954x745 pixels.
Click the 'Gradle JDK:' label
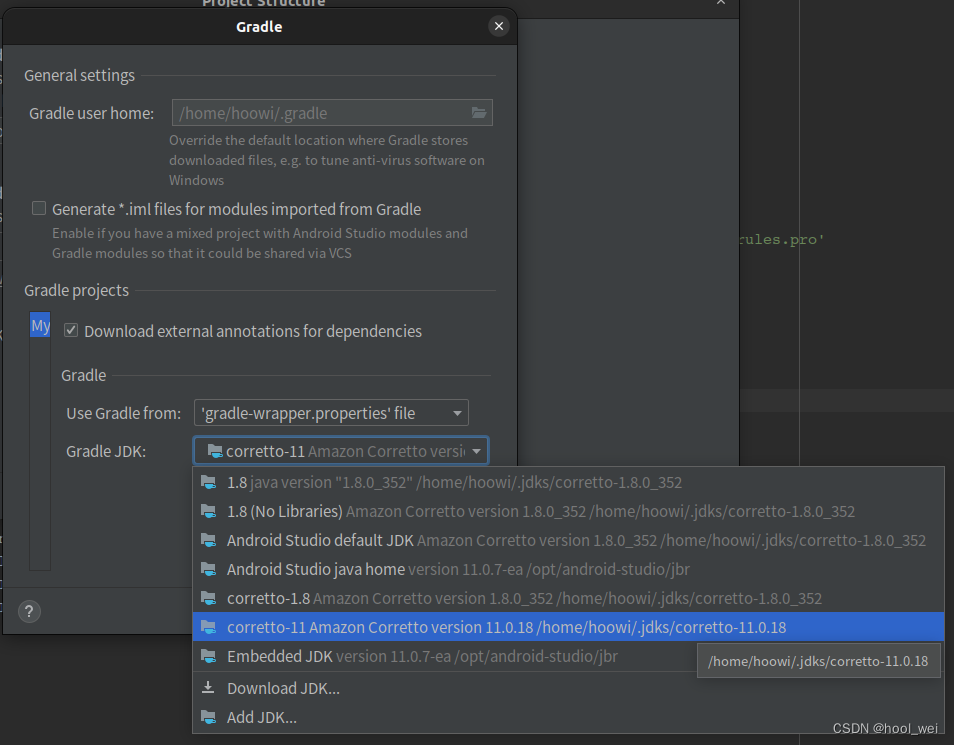(106, 452)
